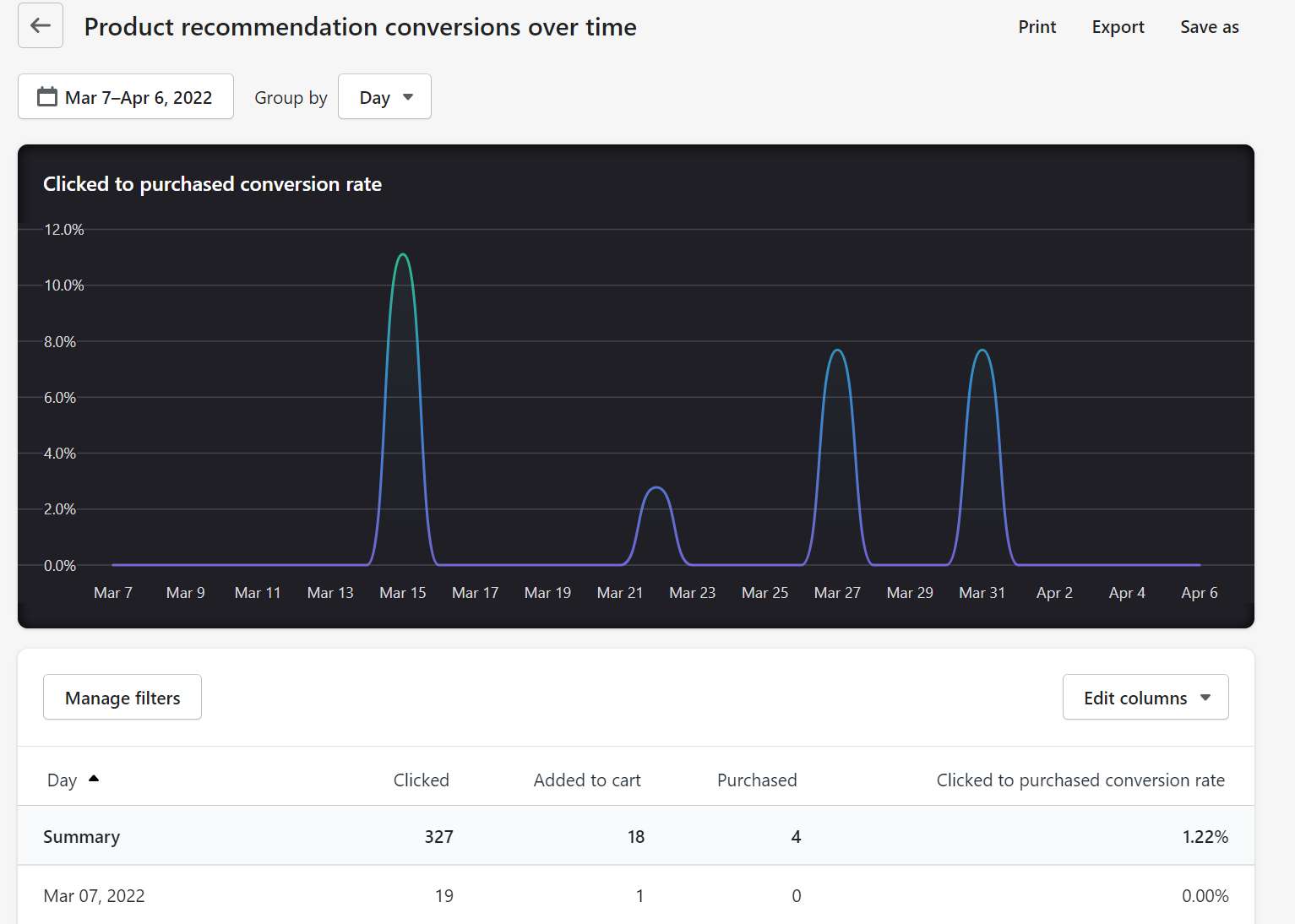Sort by Clicked to purchased conversion rate column

pyautogui.click(x=1080, y=780)
